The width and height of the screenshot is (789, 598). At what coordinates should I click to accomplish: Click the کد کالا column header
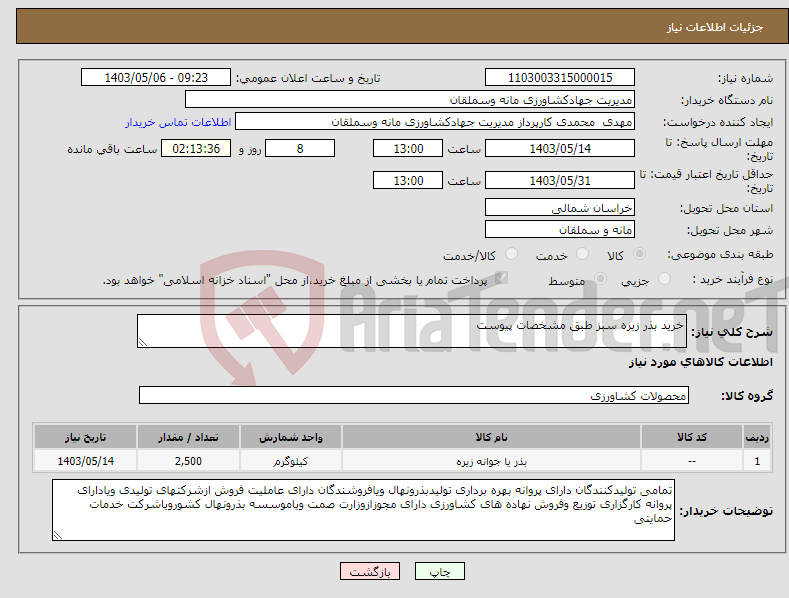692,437
